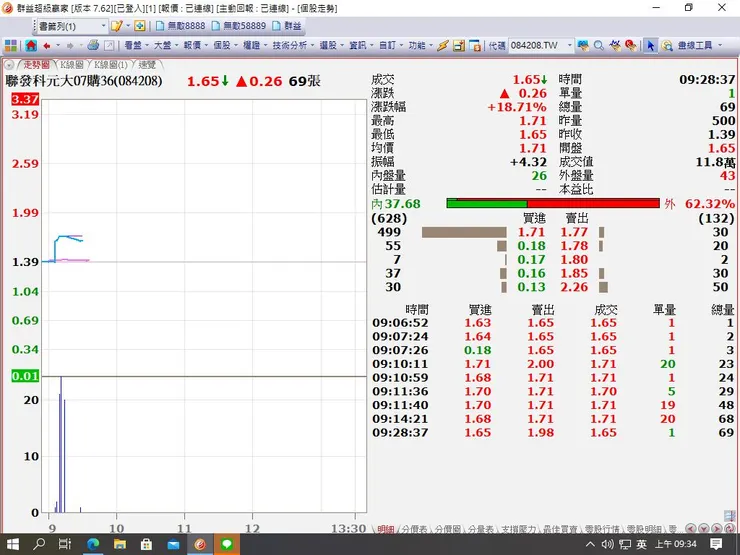Click the 2.26 ask price in order book
The height and width of the screenshot is (555, 740).
pyautogui.click(x=574, y=287)
